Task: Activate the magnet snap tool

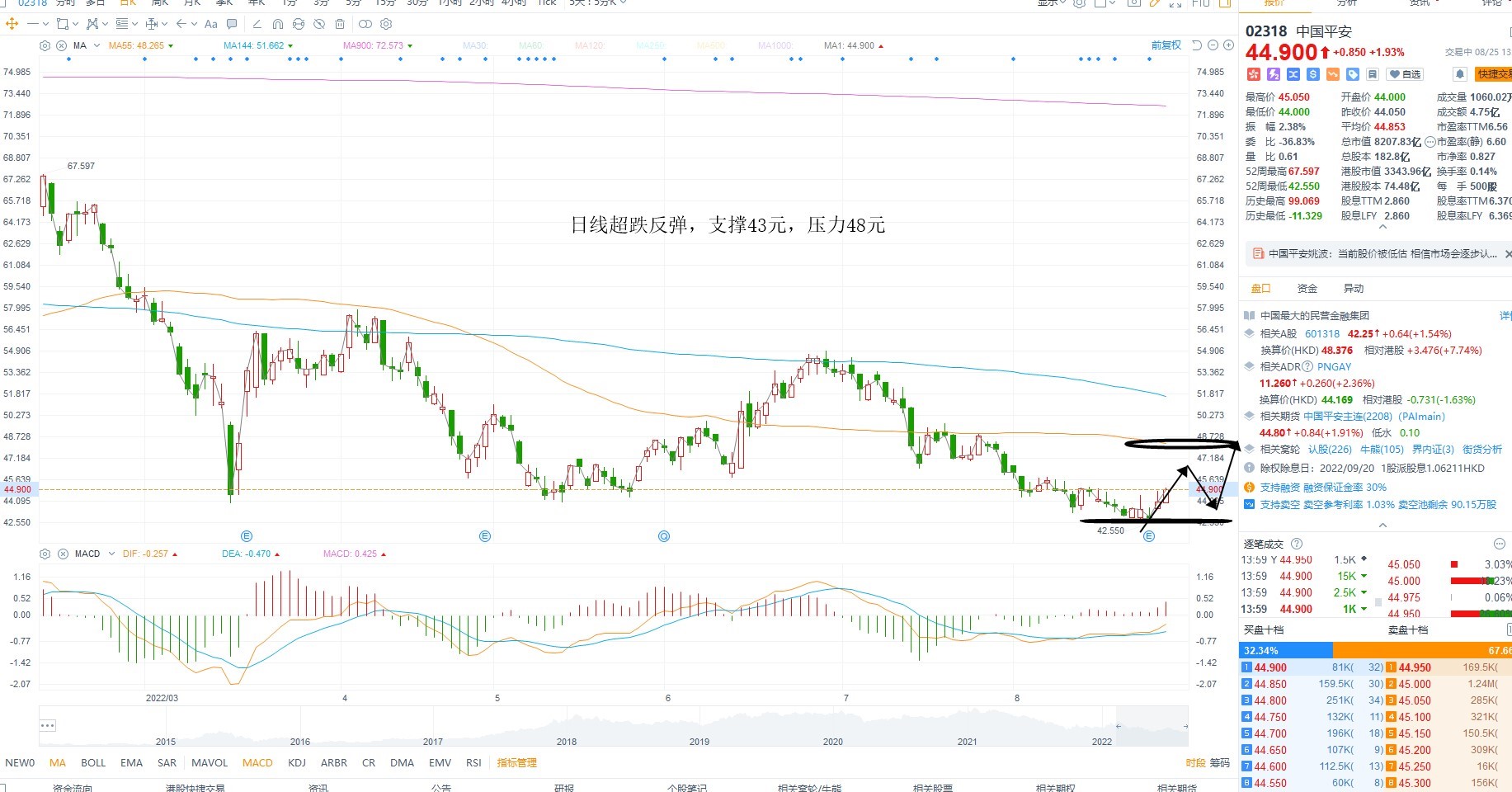Action: click(x=278, y=24)
